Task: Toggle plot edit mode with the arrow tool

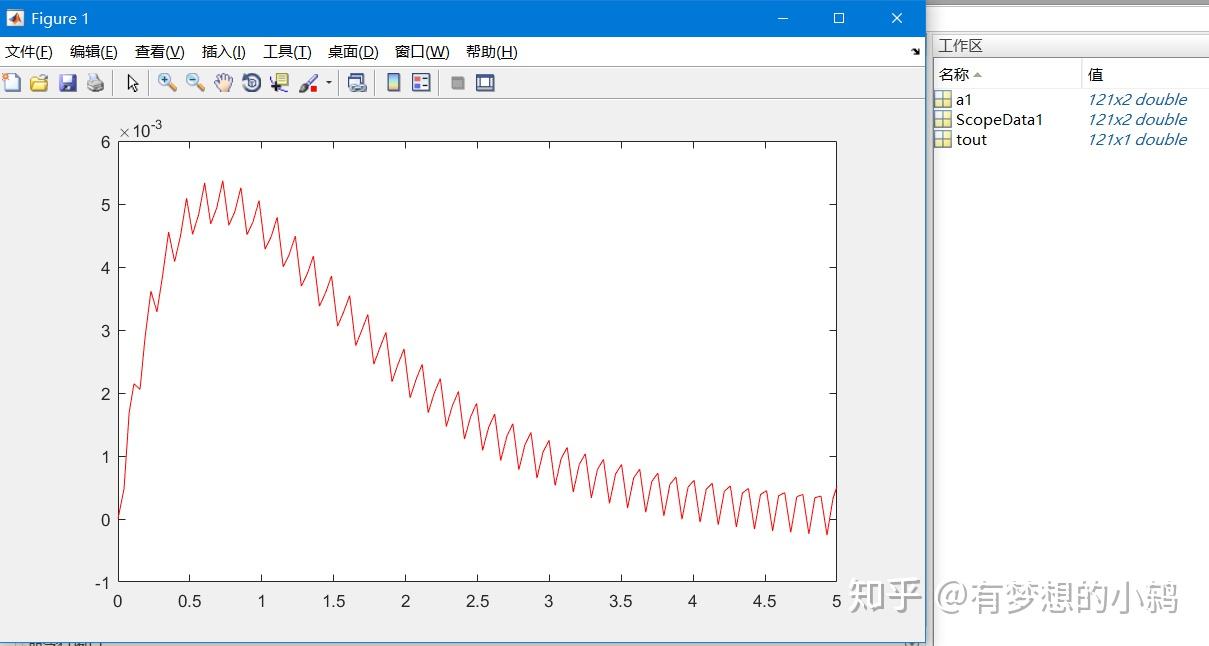Action: (132, 82)
